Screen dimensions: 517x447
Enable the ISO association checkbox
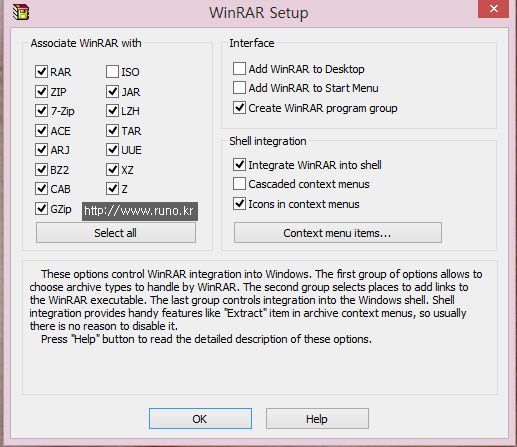[112, 72]
